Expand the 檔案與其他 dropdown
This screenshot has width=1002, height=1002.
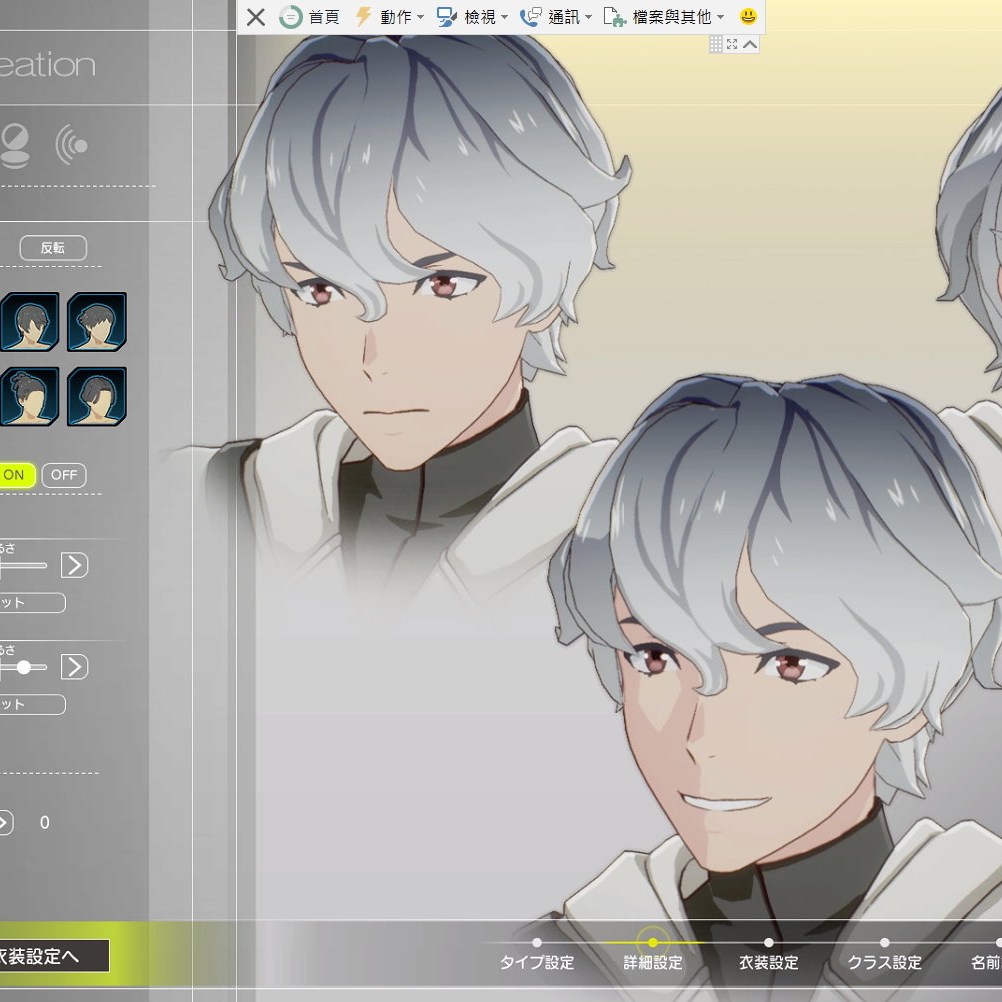point(664,17)
